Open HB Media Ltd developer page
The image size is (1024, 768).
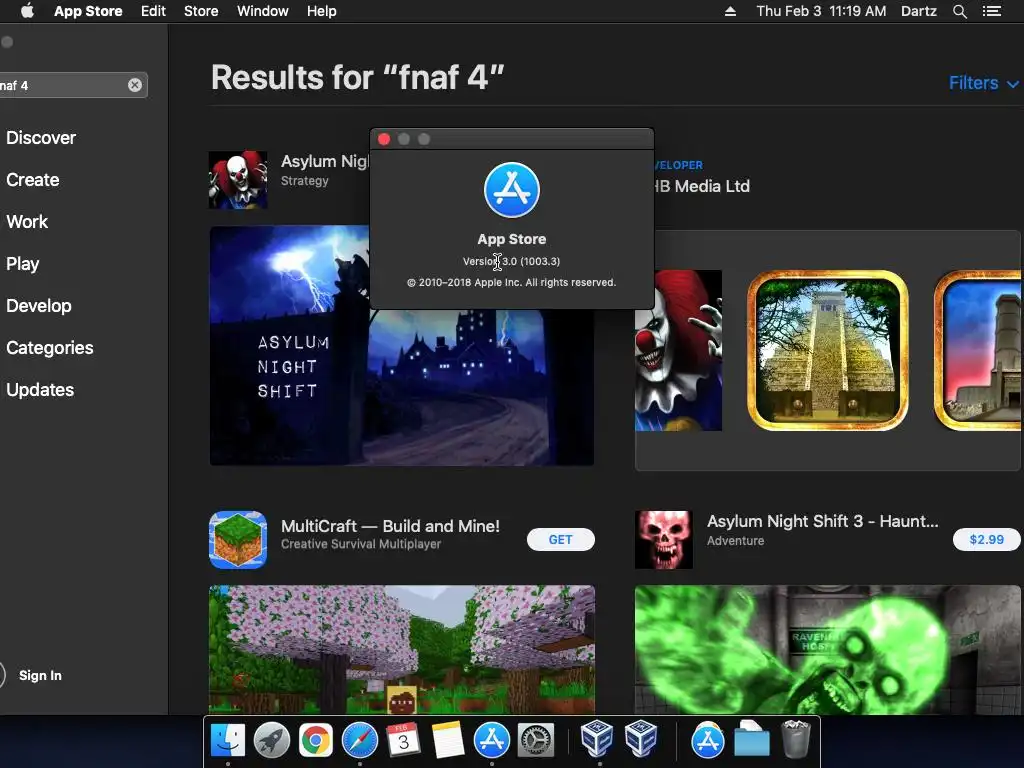tap(702, 186)
